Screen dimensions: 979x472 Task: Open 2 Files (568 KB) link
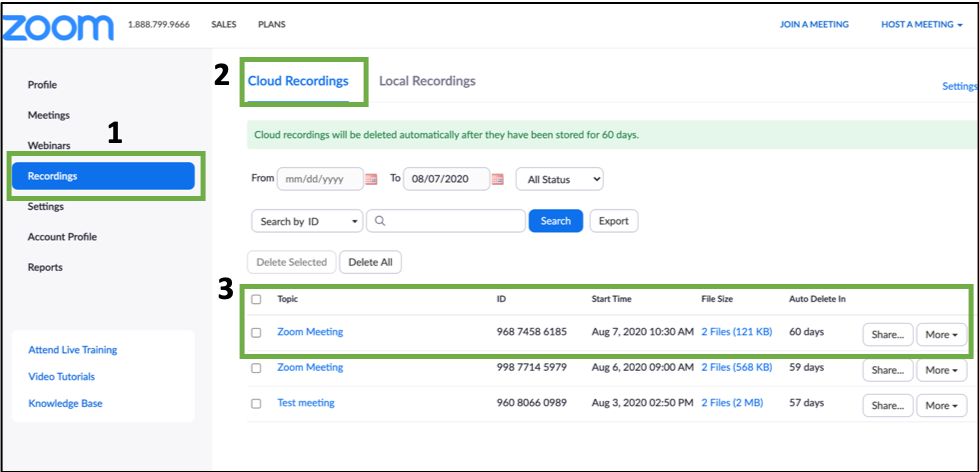pyautogui.click(x=737, y=367)
